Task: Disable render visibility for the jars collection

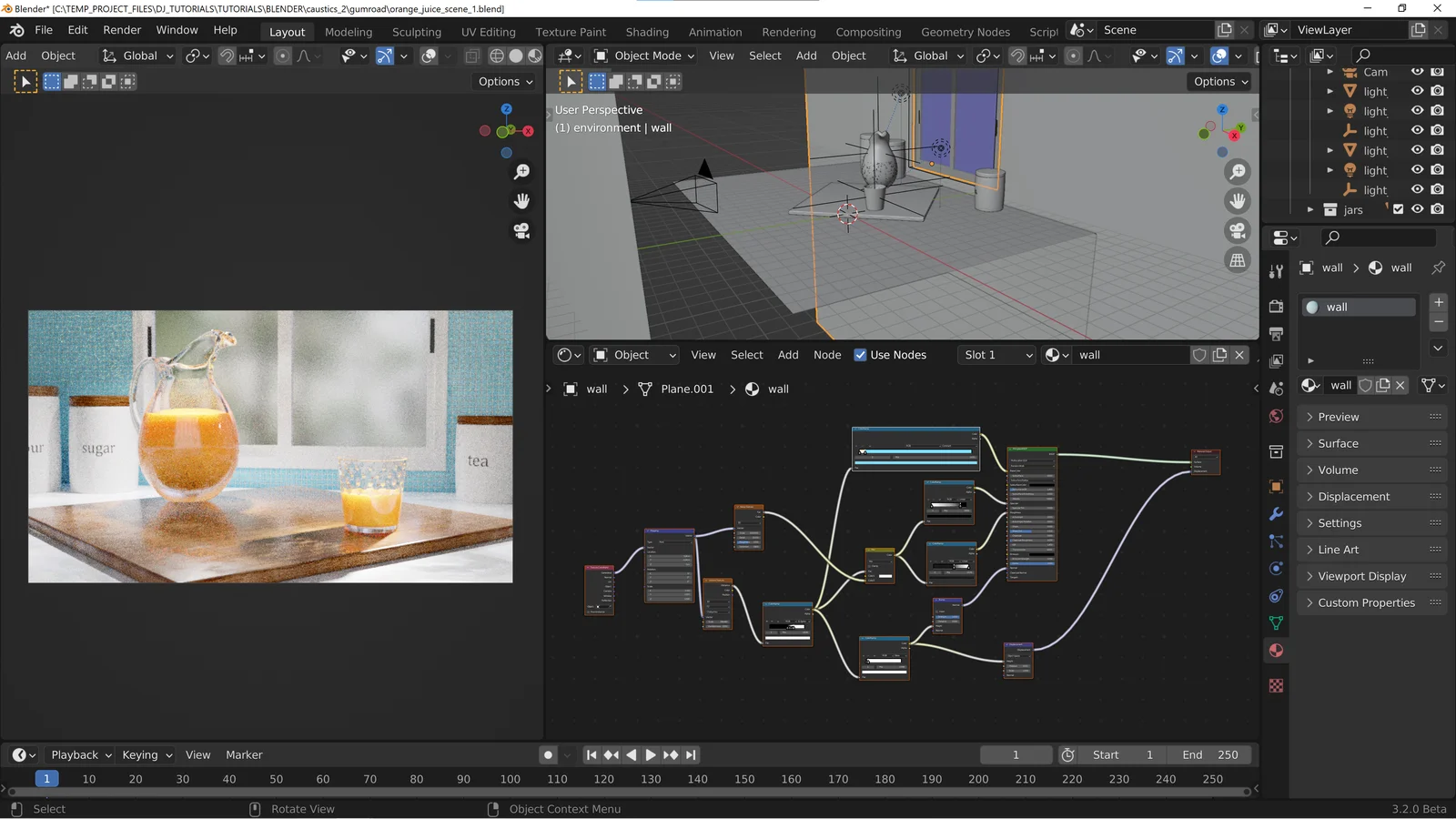Action: (1438, 209)
